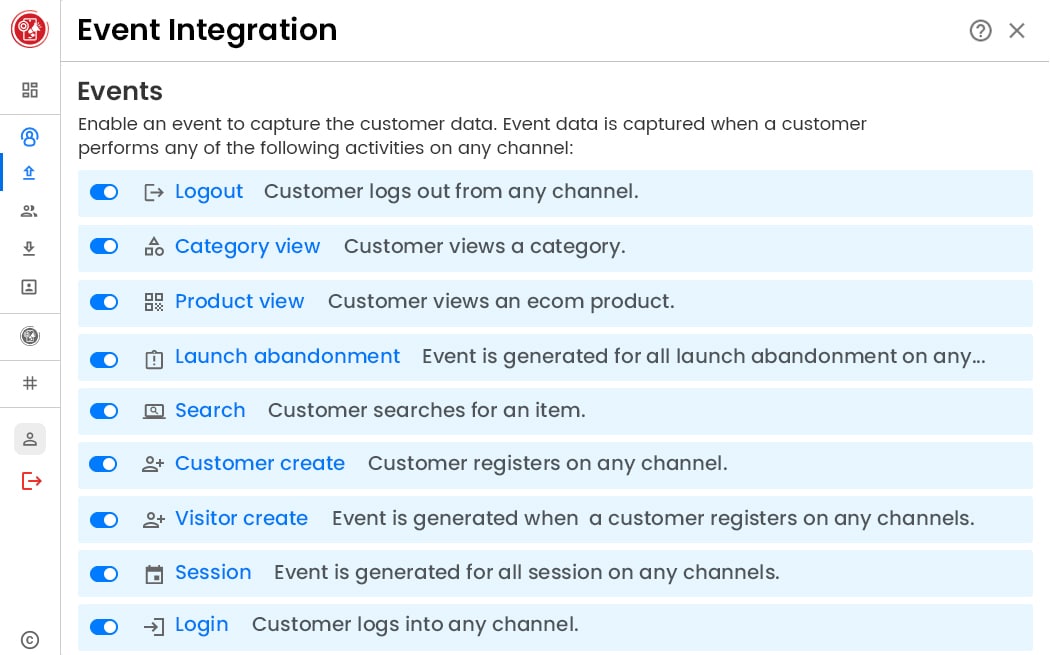Open the upload icon in sidebar
The width and height of the screenshot is (1050, 655).
point(30,172)
